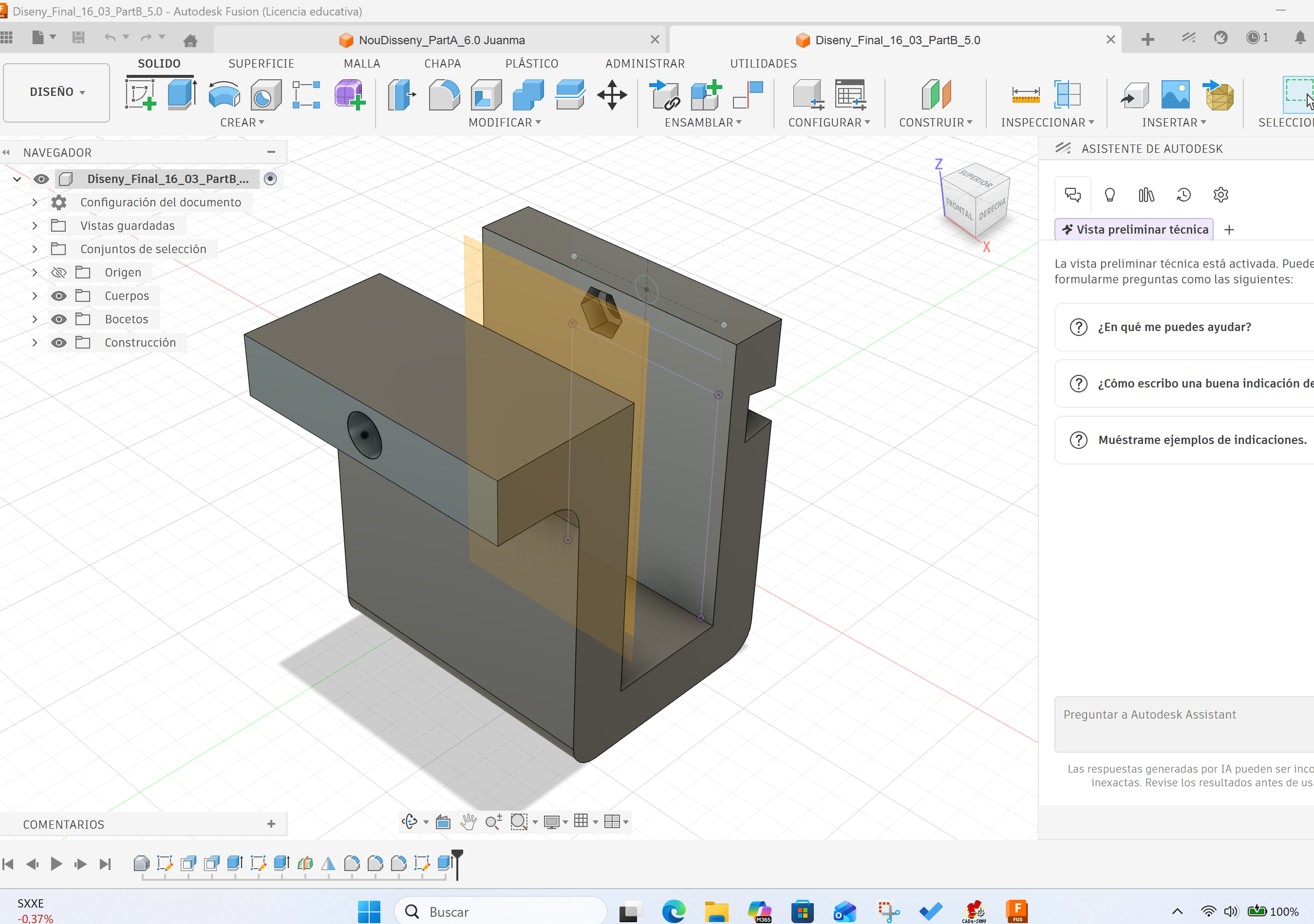Collapse the Diseny_Final root node
Viewport: 1314px width, 924px height.
tap(17, 179)
